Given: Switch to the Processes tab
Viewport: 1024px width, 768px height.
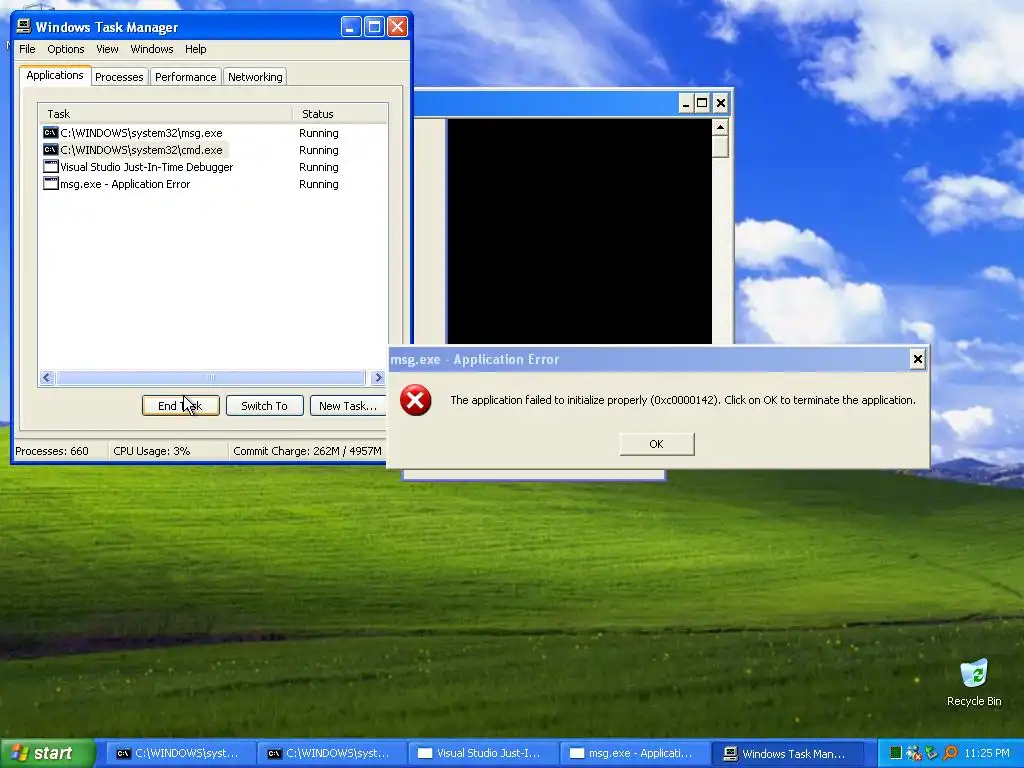Looking at the screenshot, I should [119, 76].
